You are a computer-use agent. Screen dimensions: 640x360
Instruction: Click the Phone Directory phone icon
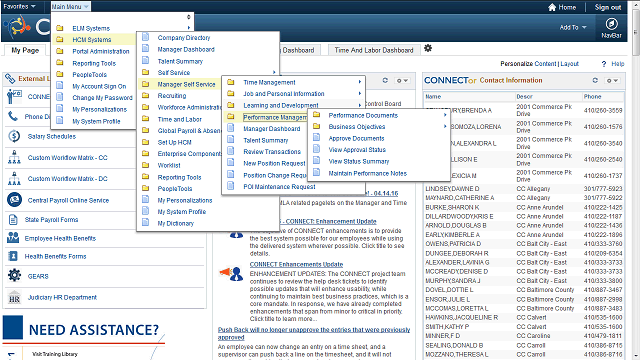click(13, 116)
